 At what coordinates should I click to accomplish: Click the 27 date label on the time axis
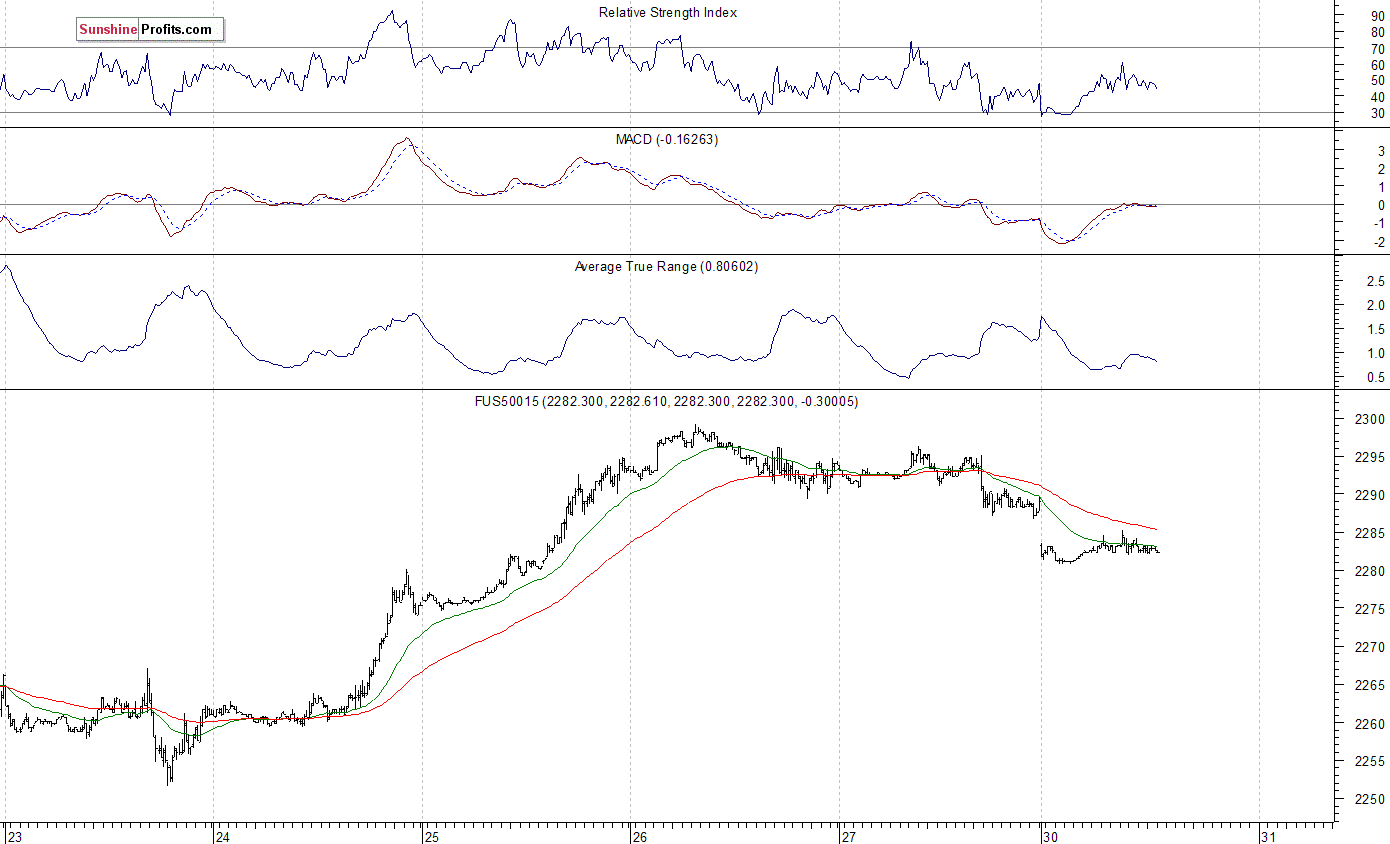(x=848, y=835)
